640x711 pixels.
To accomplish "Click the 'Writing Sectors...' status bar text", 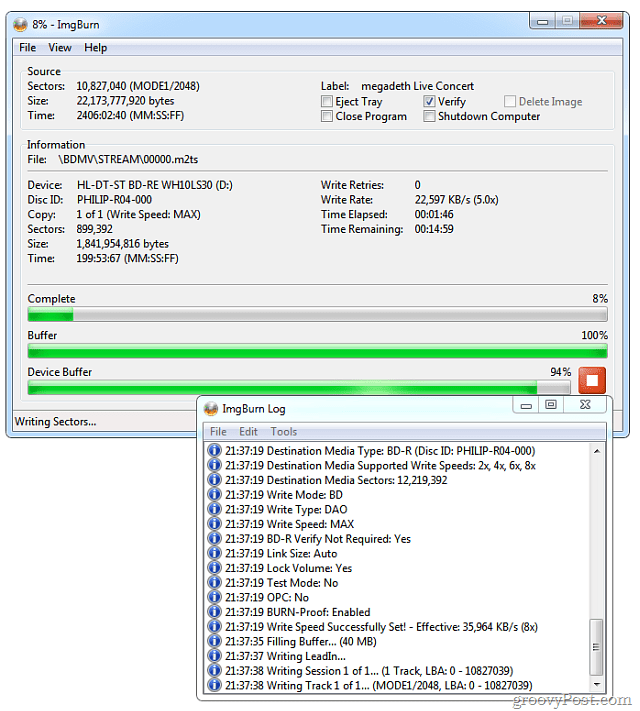I will point(55,421).
